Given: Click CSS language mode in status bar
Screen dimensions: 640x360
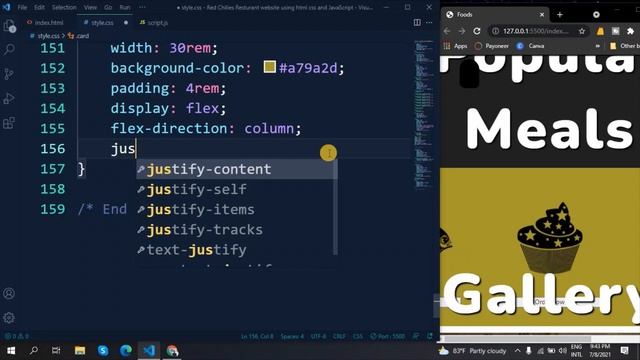Looking at the screenshot, I should point(358,336).
